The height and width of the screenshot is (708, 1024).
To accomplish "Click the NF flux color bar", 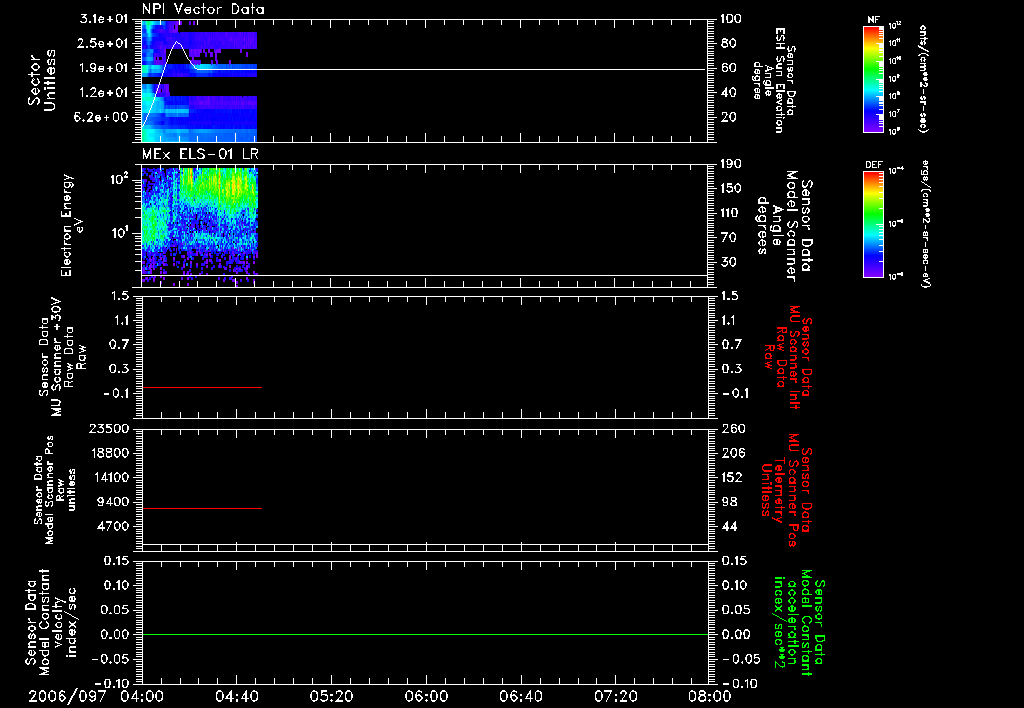I will 873,78.
